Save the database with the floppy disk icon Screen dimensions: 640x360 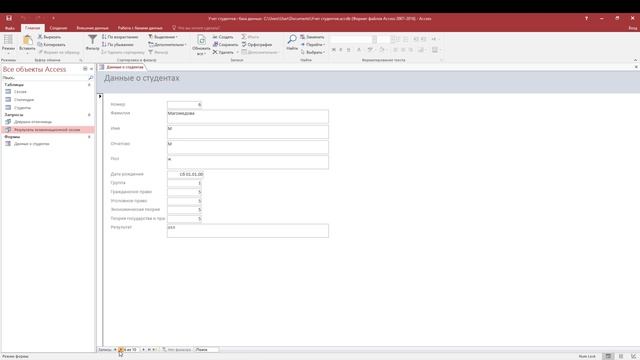click(x=9, y=18)
